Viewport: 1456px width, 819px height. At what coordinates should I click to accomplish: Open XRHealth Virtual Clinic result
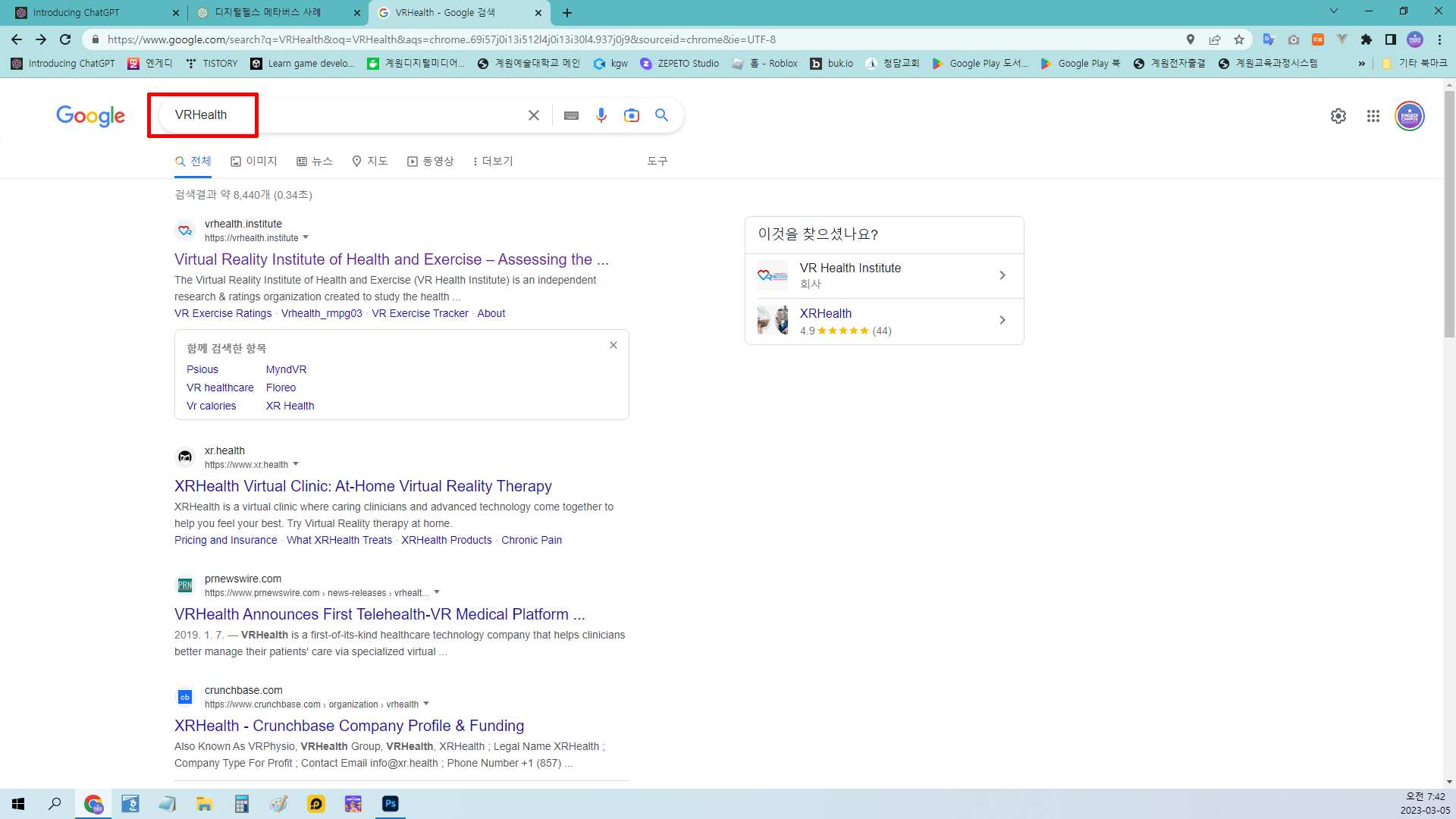[x=363, y=486]
